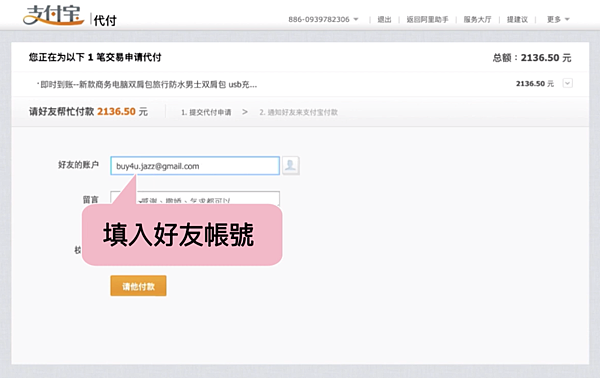This screenshot has width=600, height=378.
Task: Select step 2. 通知好友来支付宝付款
Action: pos(298,112)
